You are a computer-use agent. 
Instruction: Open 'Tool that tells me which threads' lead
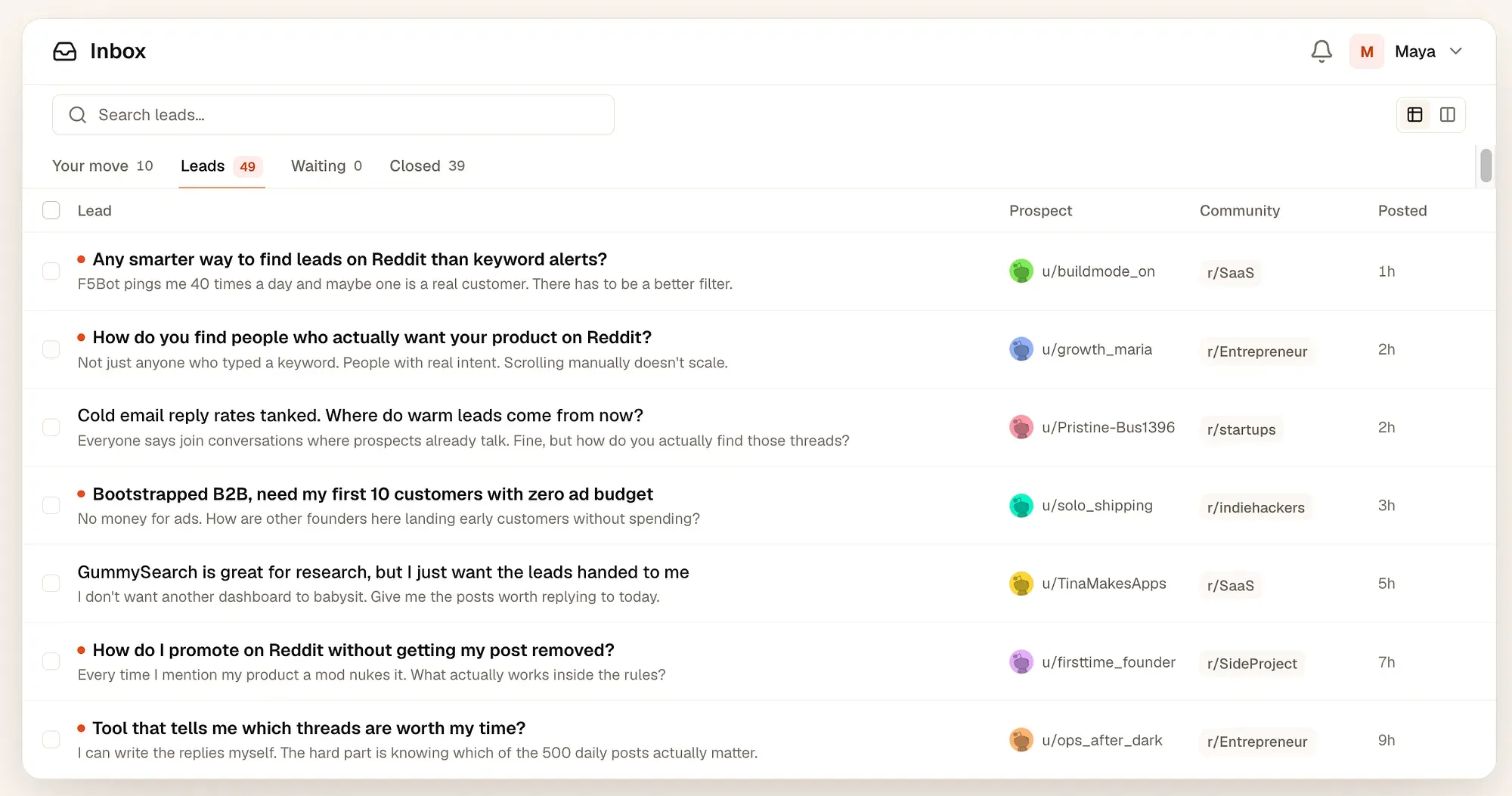[x=309, y=728]
